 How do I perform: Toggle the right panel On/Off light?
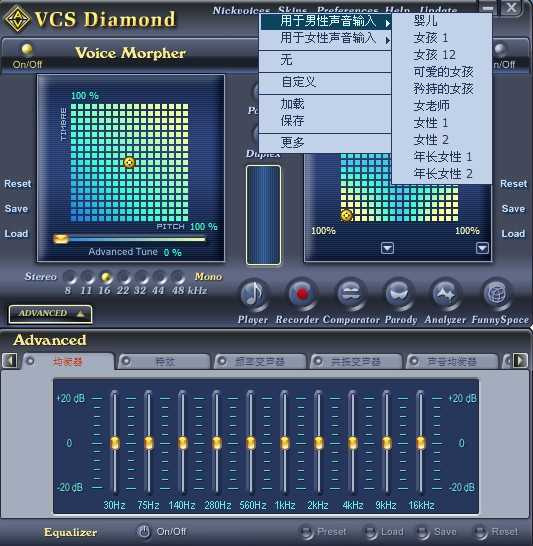500,49
